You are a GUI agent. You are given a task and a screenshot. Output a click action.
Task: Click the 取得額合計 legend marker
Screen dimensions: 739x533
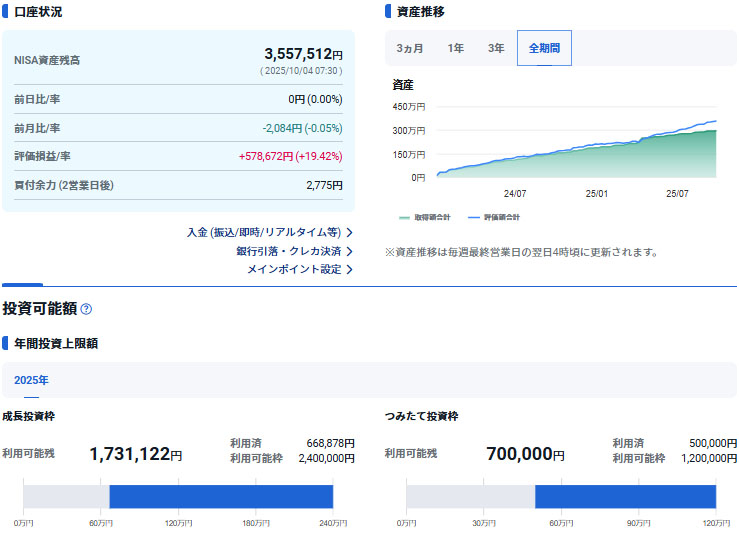[x=404, y=217]
